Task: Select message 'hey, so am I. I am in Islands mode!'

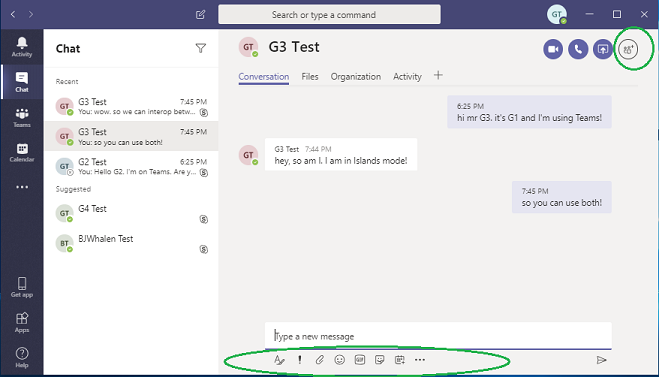Action: (341, 154)
